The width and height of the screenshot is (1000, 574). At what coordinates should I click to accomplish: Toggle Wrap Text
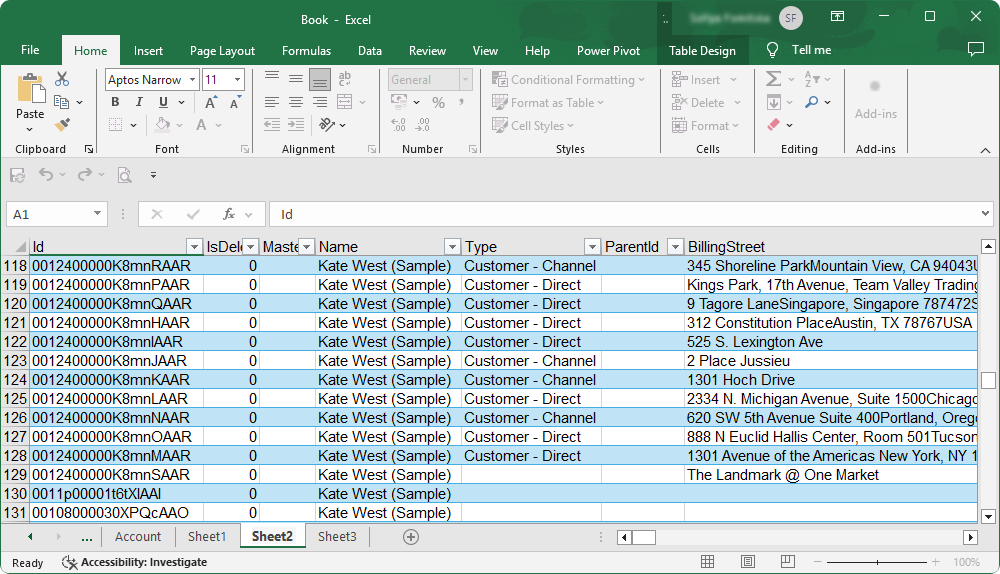344,79
